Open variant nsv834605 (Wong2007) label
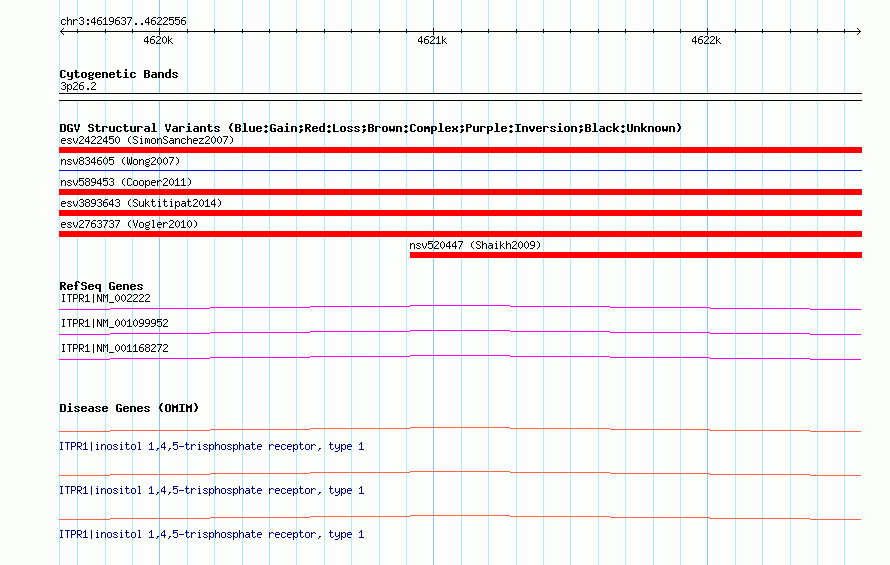This screenshot has width=890, height=565. point(120,161)
